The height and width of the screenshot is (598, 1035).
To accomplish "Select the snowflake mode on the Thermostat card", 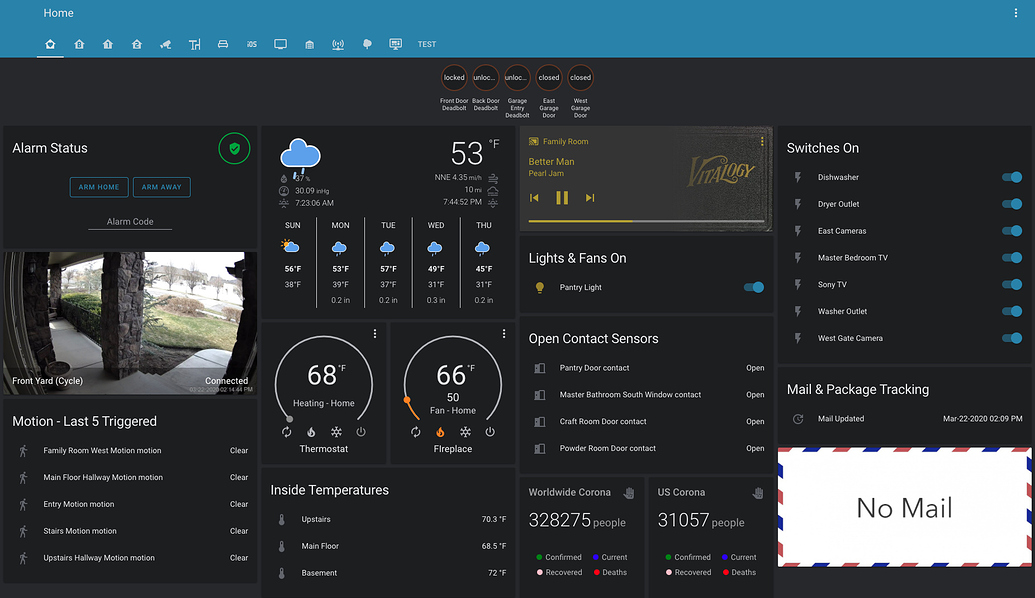I will point(336,432).
